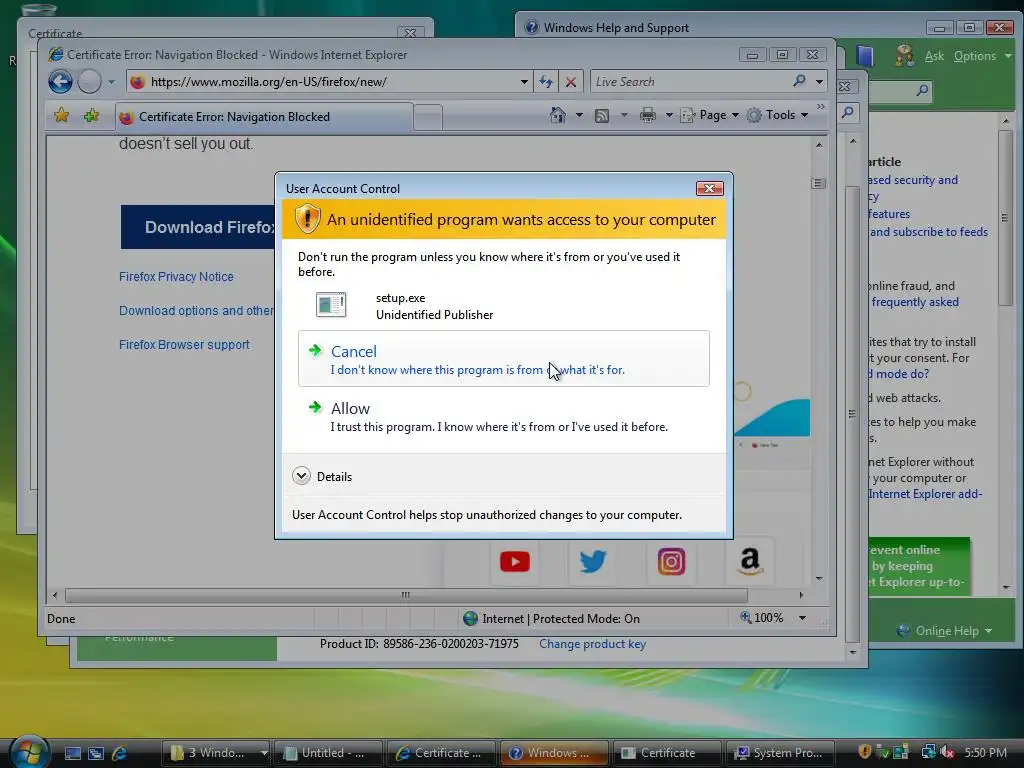Click the network tray icon
Image resolution: width=1024 pixels, height=768 pixels.
pos(928,752)
